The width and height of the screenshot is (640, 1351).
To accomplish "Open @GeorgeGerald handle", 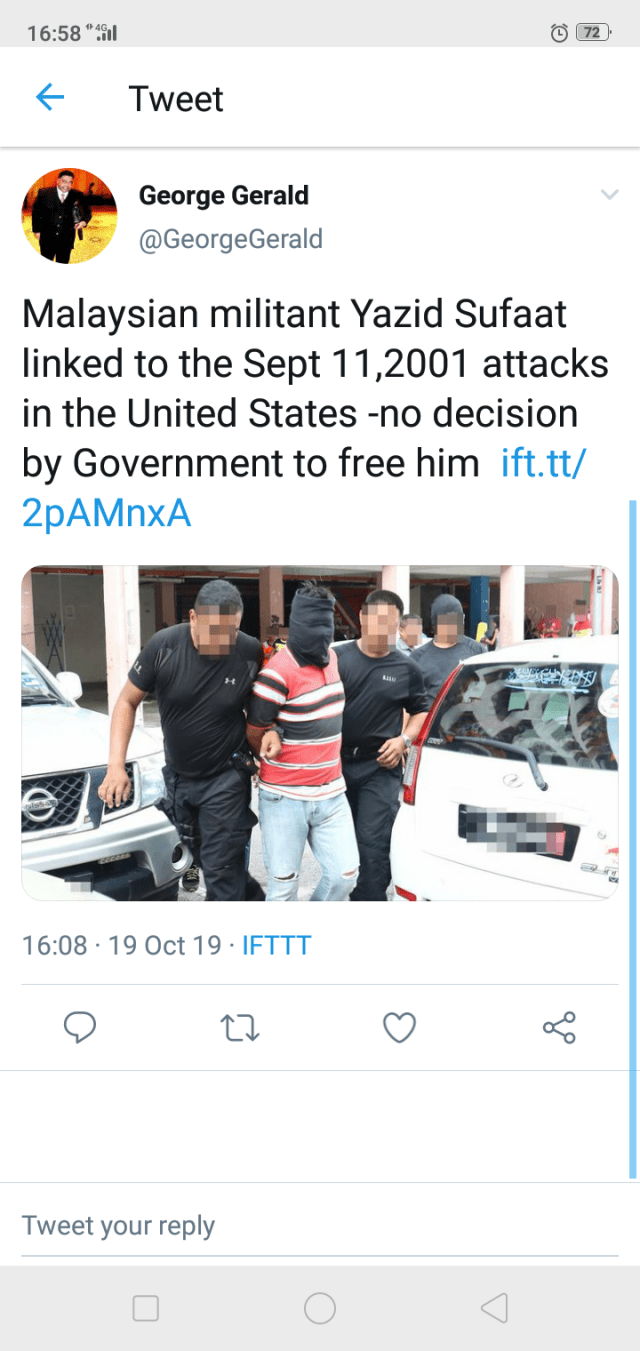I will (231, 239).
